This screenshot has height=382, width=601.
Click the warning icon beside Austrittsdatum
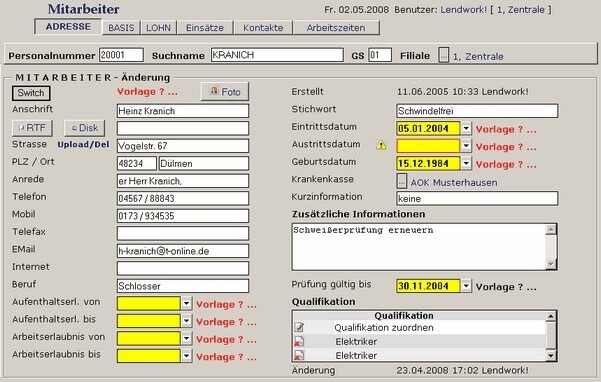coord(381,145)
